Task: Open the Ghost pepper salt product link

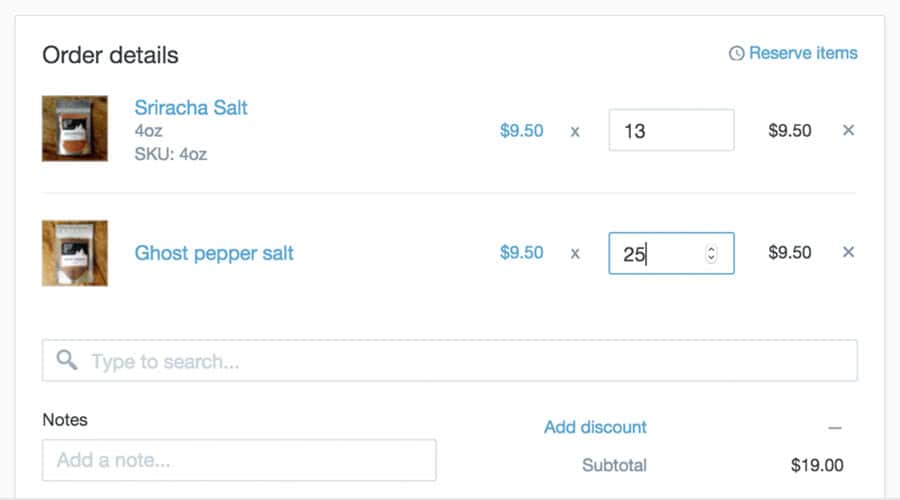Action: click(214, 253)
